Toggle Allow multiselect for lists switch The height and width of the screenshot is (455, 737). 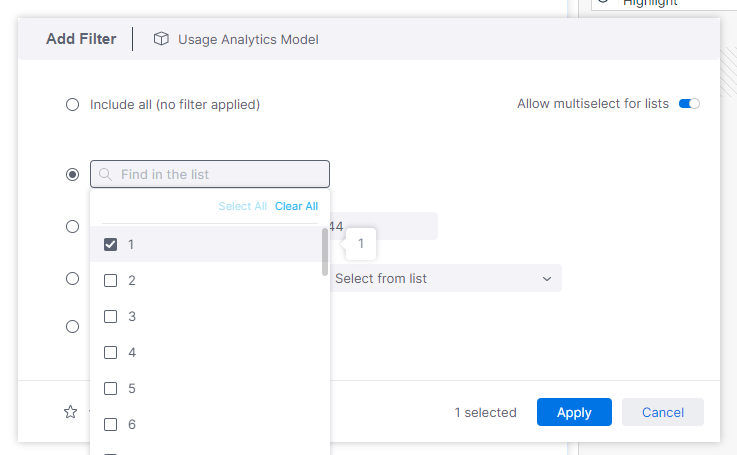689,104
